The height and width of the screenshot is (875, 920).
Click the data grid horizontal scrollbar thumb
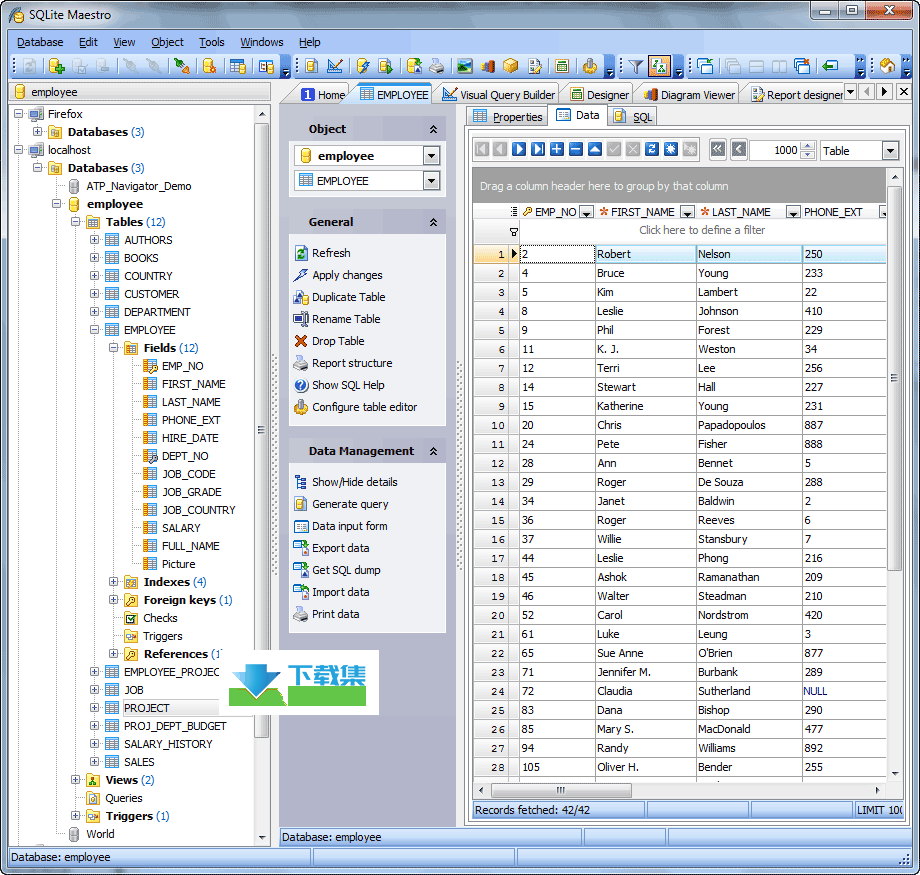click(x=561, y=790)
